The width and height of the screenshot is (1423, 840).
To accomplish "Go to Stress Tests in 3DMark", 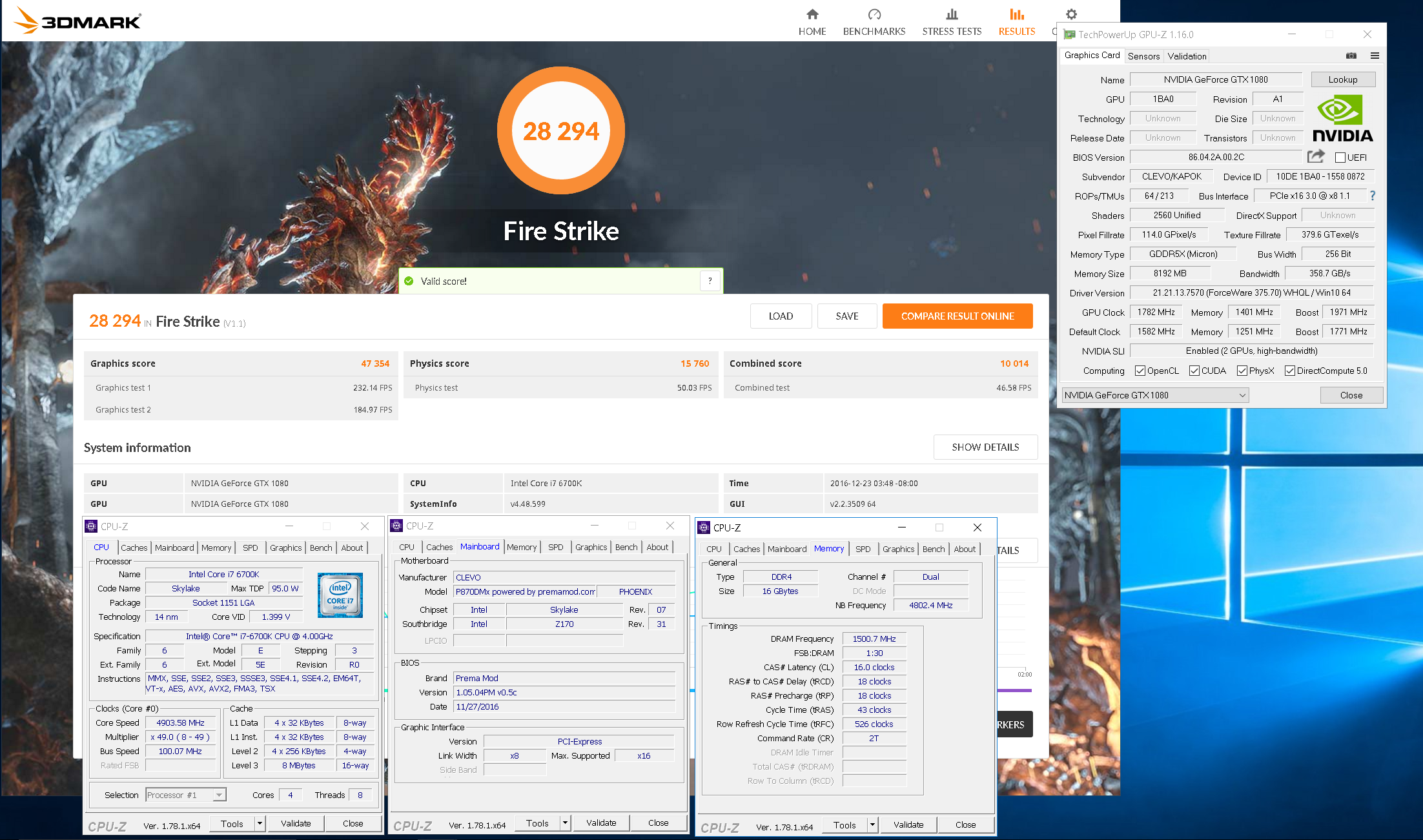I will [x=952, y=22].
